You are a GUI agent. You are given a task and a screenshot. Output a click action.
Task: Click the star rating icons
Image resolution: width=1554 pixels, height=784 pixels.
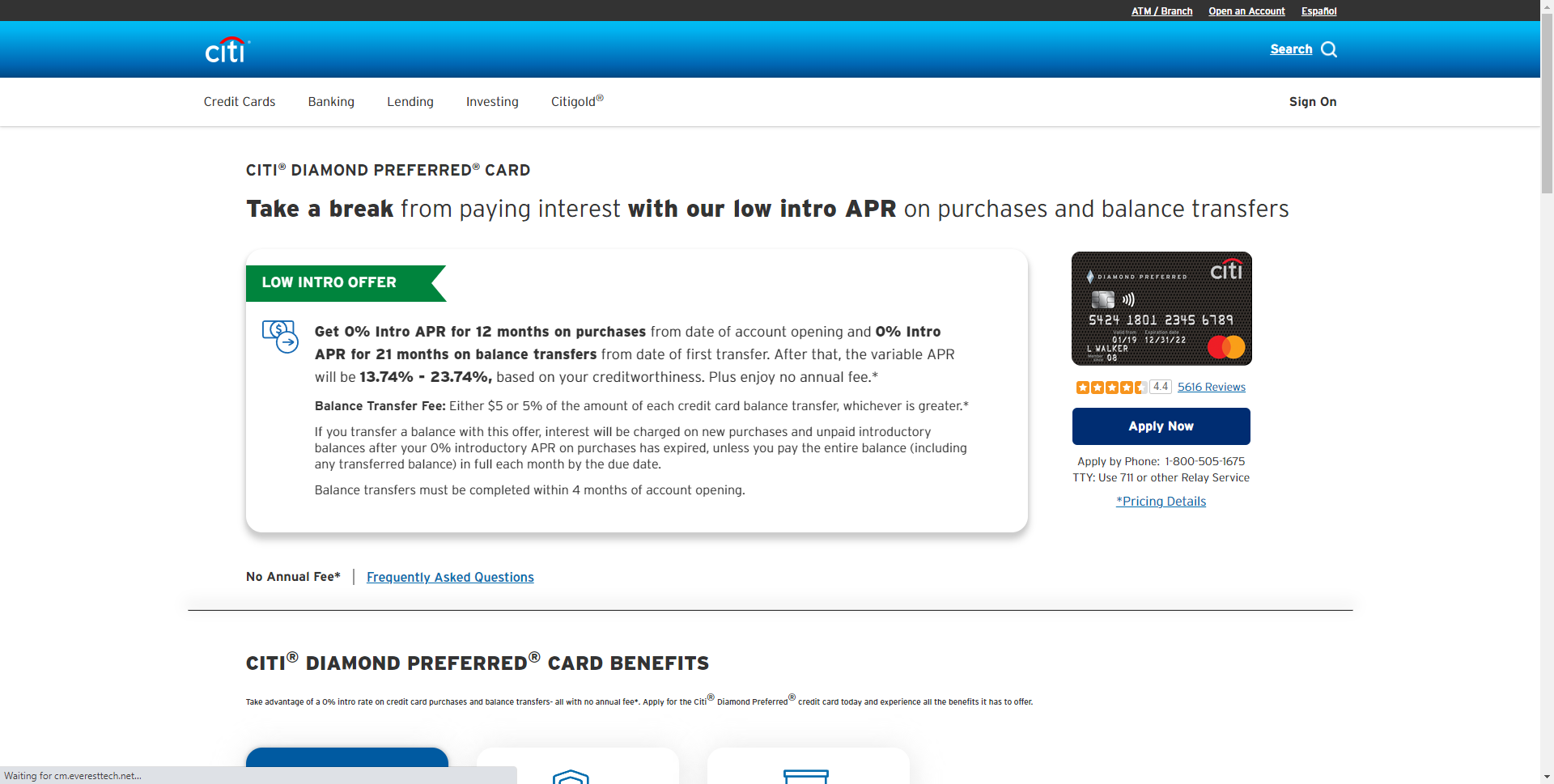click(1111, 388)
